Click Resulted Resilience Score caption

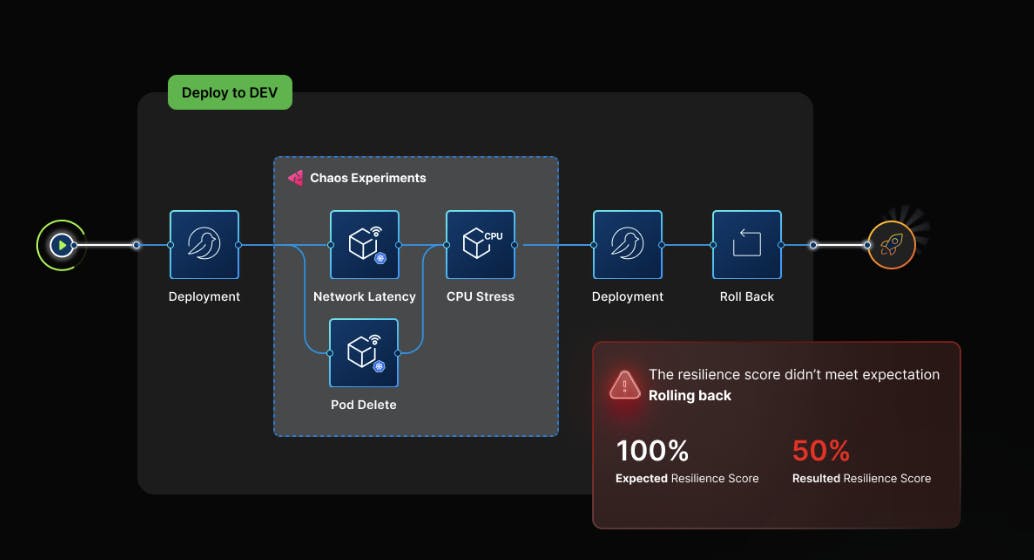(862, 479)
